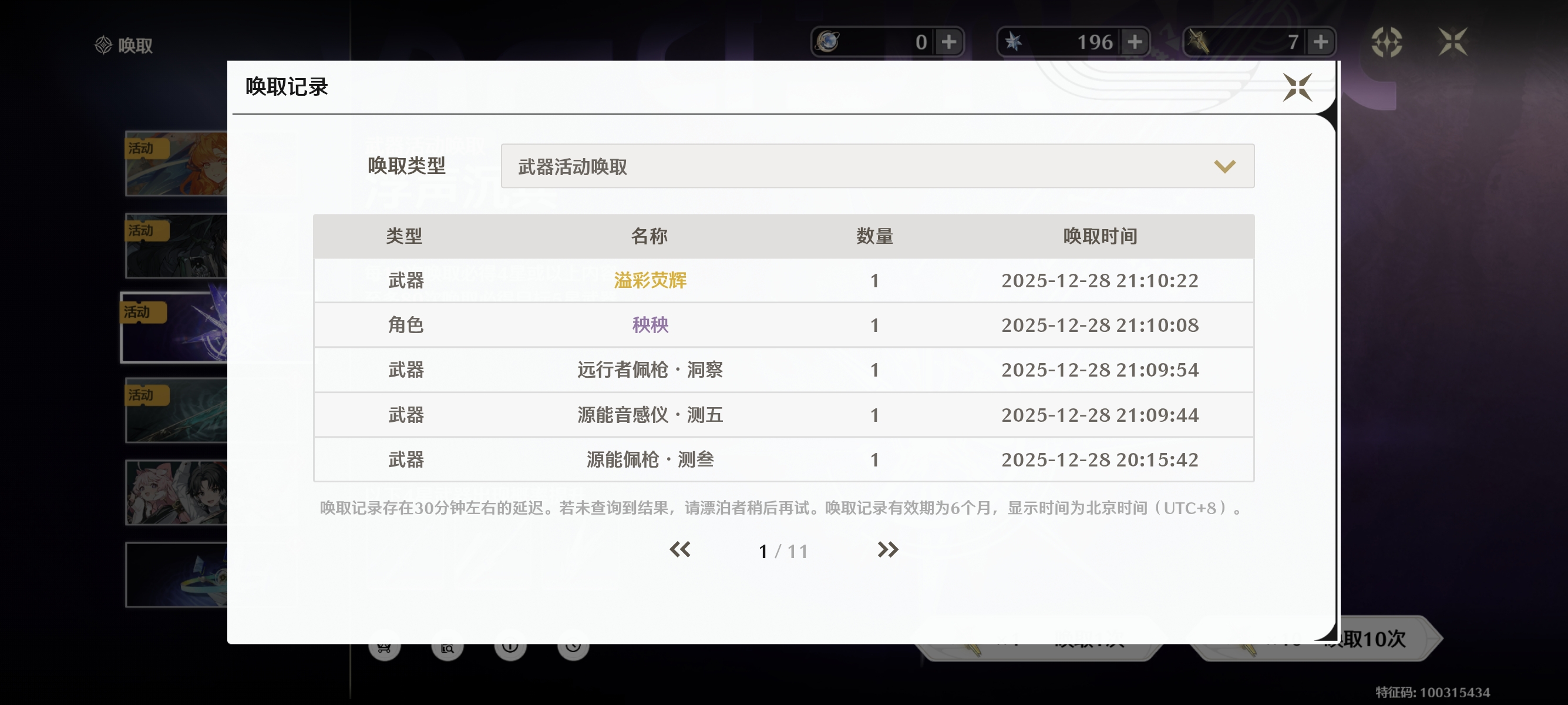Go to next records page
This screenshot has height=705, width=1568.
[887, 550]
